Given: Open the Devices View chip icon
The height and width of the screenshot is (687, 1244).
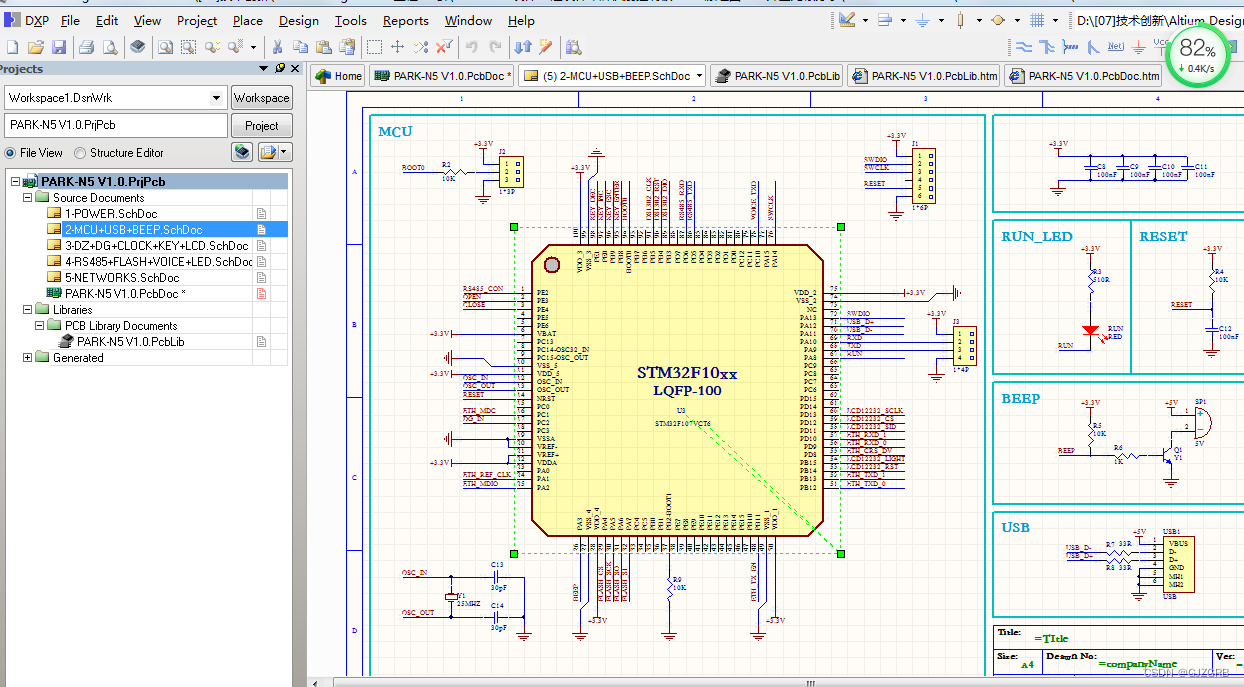Looking at the screenshot, I should 138,47.
